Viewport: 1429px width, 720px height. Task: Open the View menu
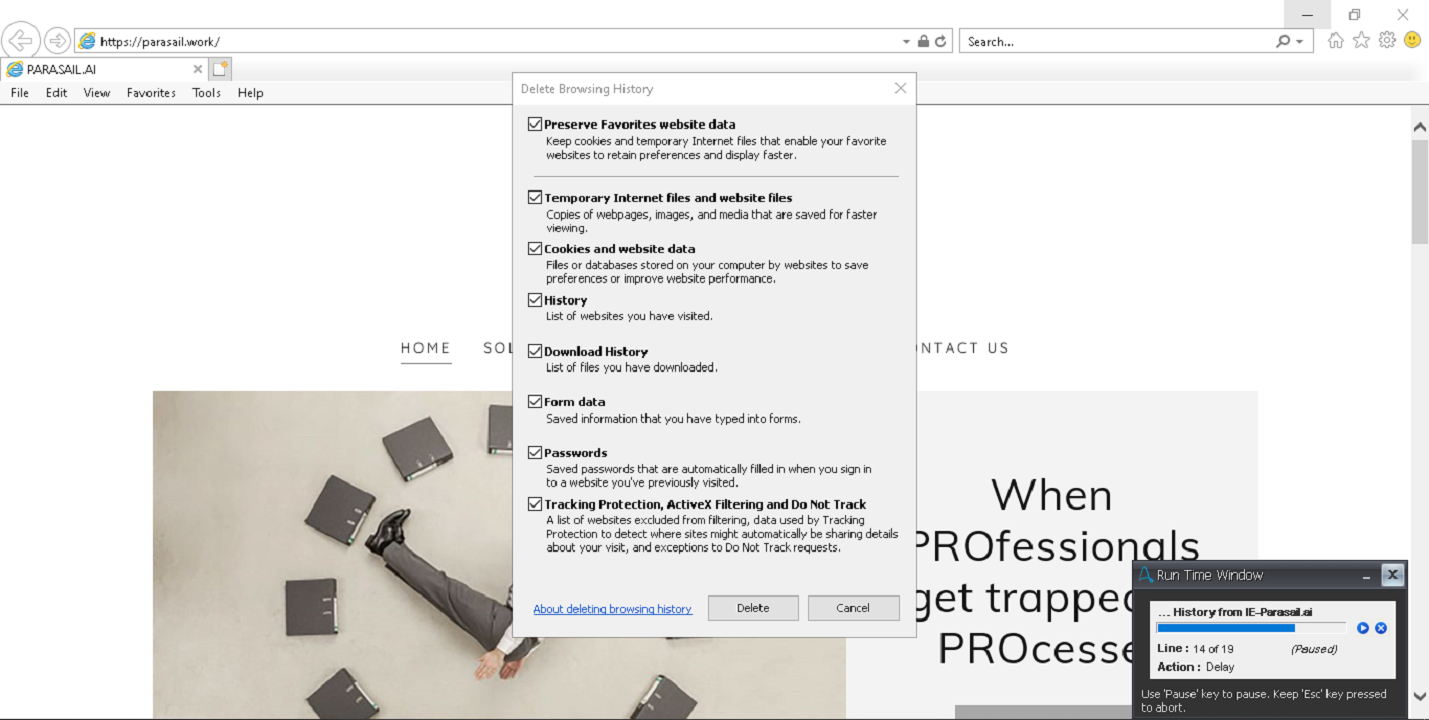(97, 93)
